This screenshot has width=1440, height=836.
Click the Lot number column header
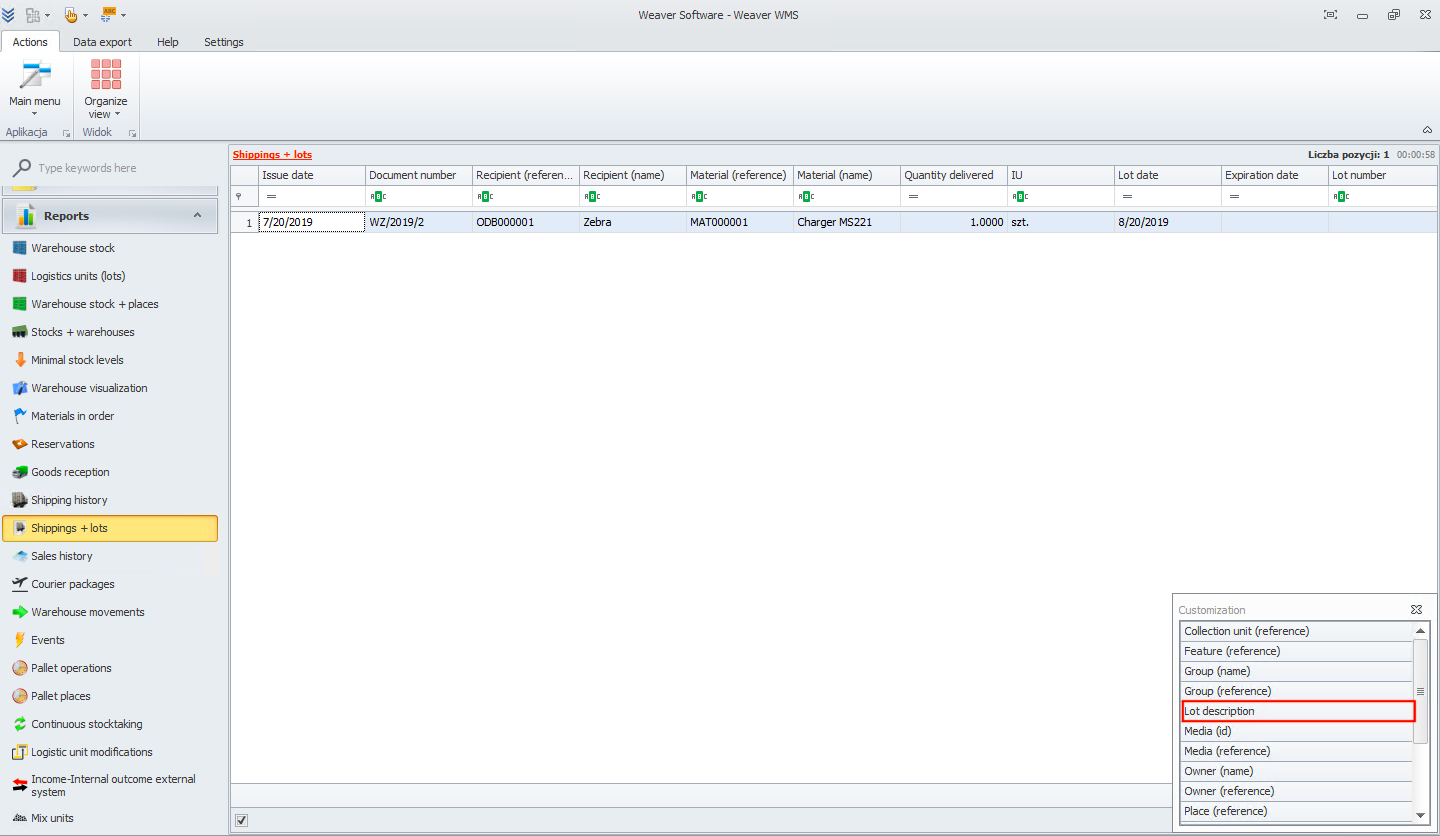[1383, 175]
